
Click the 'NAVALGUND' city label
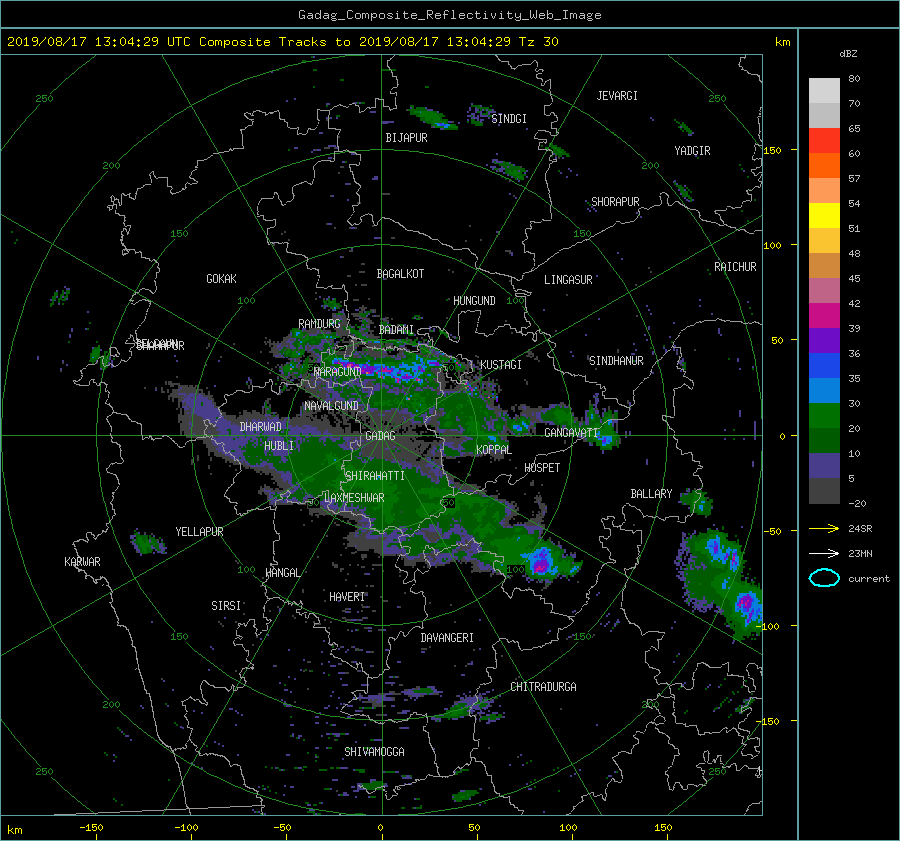coord(331,406)
